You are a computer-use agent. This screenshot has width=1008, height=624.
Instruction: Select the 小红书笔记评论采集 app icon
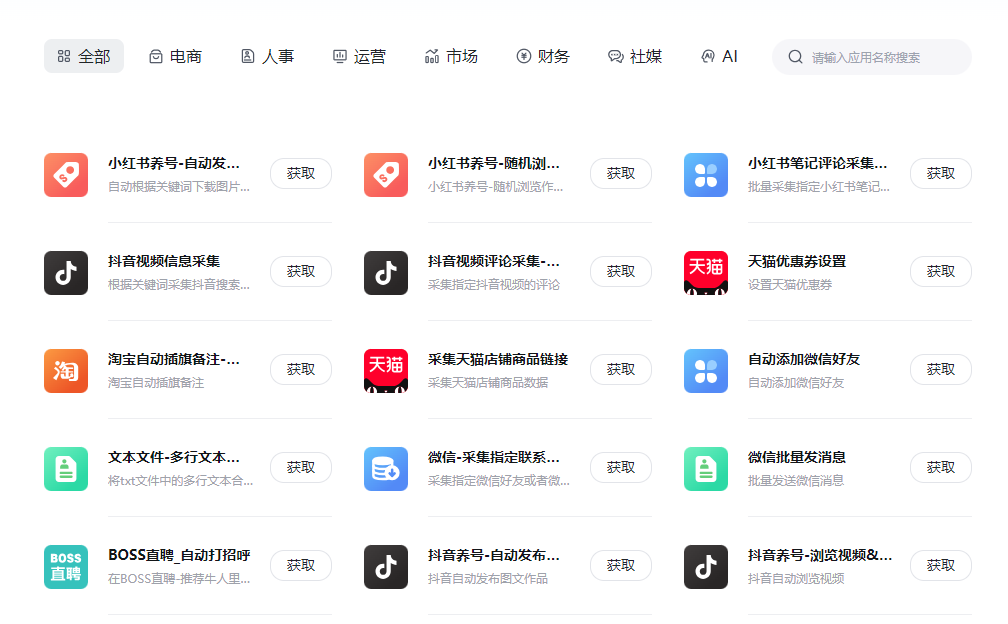(705, 175)
